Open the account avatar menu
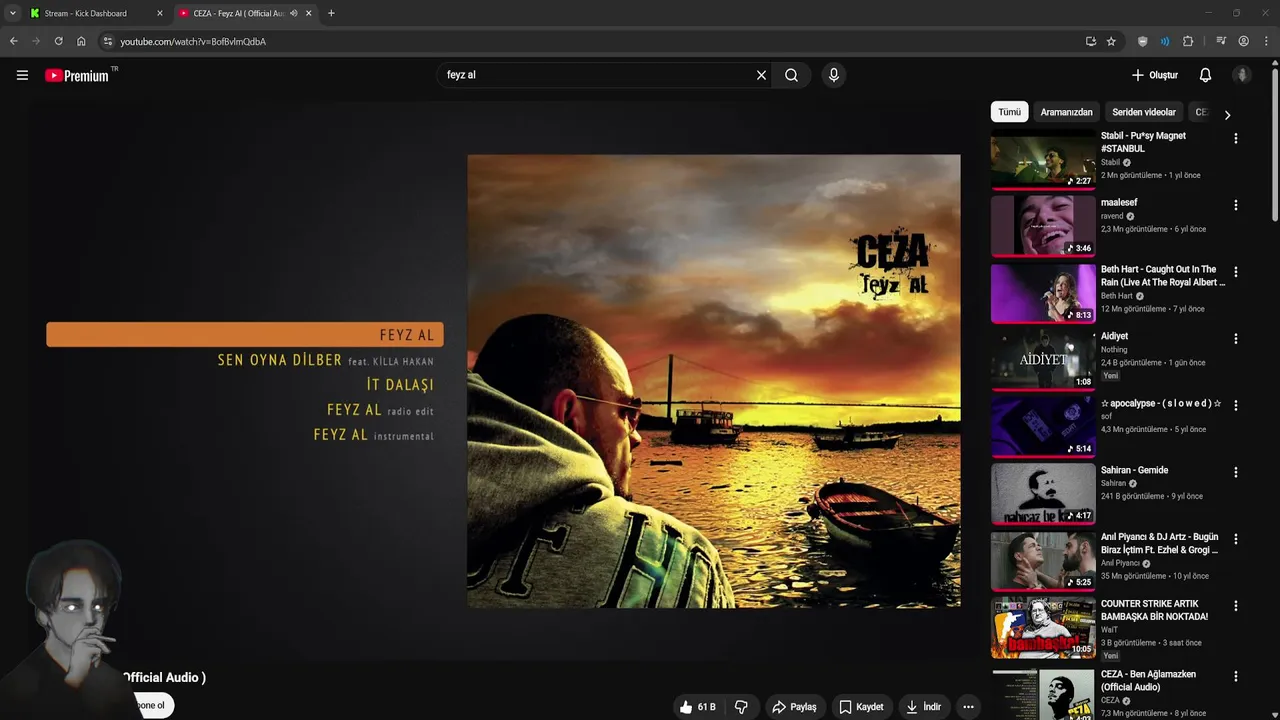Screen dimensions: 1280x720 (1242, 75)
